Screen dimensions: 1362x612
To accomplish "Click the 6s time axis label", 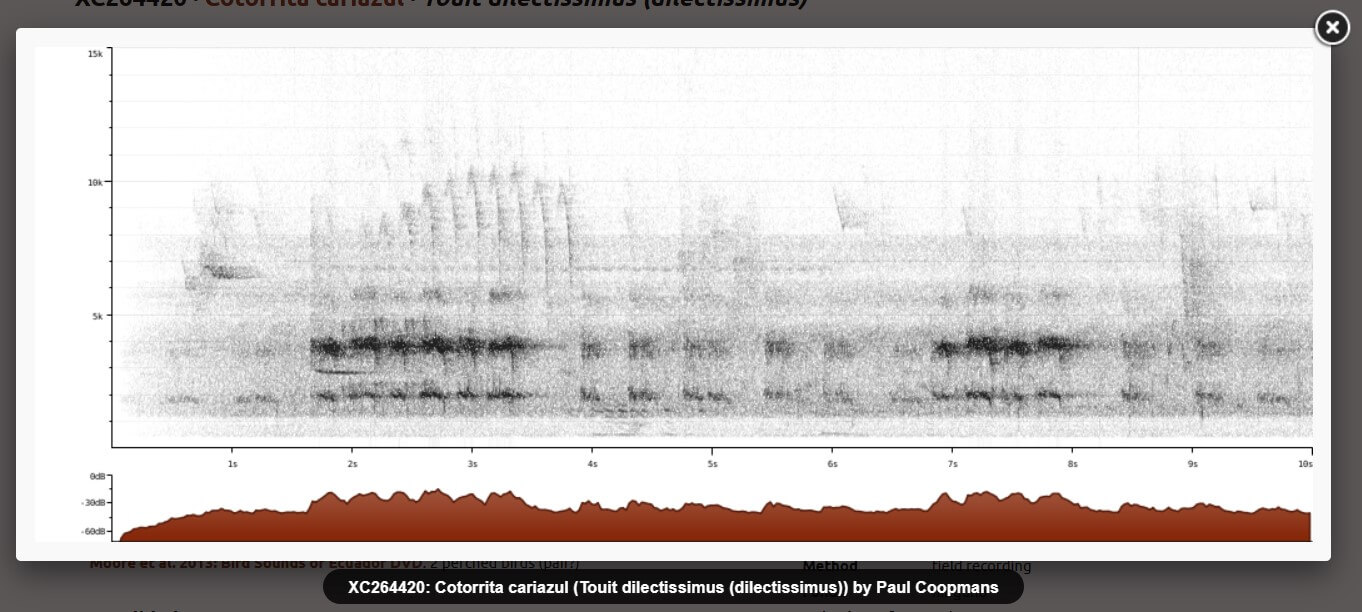I will (832, 464).
